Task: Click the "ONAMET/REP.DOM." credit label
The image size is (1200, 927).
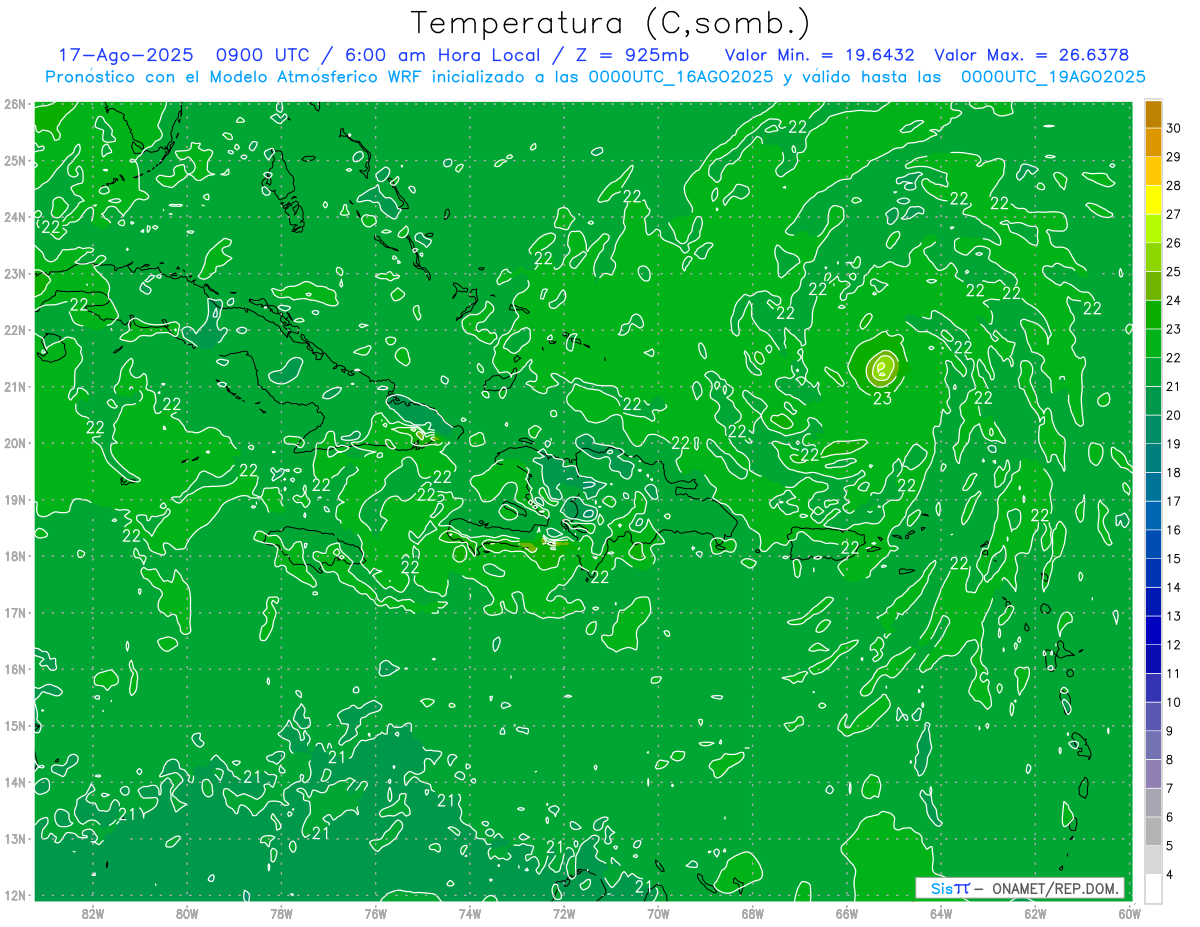Action: click(x=1055, y=888)
